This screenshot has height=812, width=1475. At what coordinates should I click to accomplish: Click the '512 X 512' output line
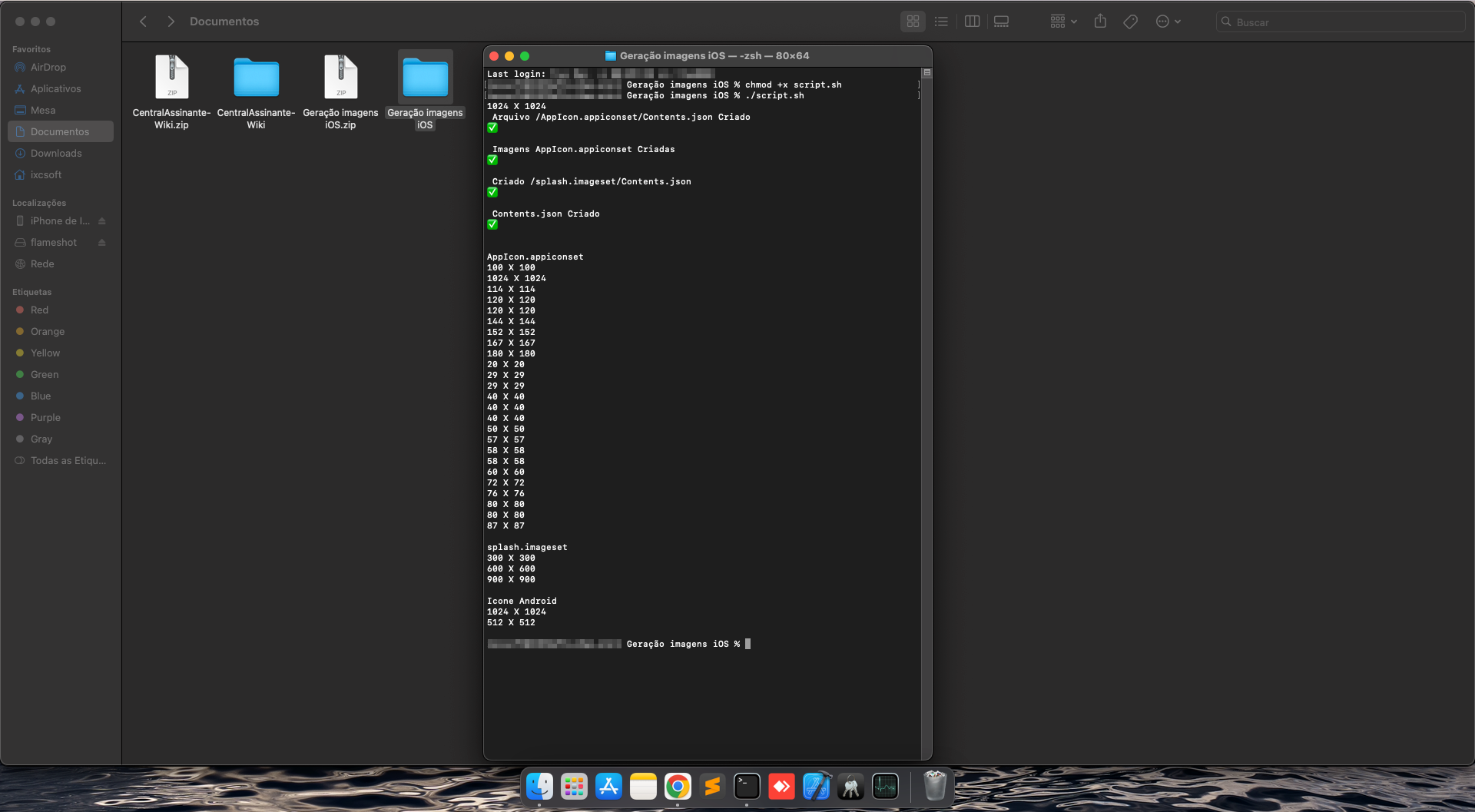[511, 623]
